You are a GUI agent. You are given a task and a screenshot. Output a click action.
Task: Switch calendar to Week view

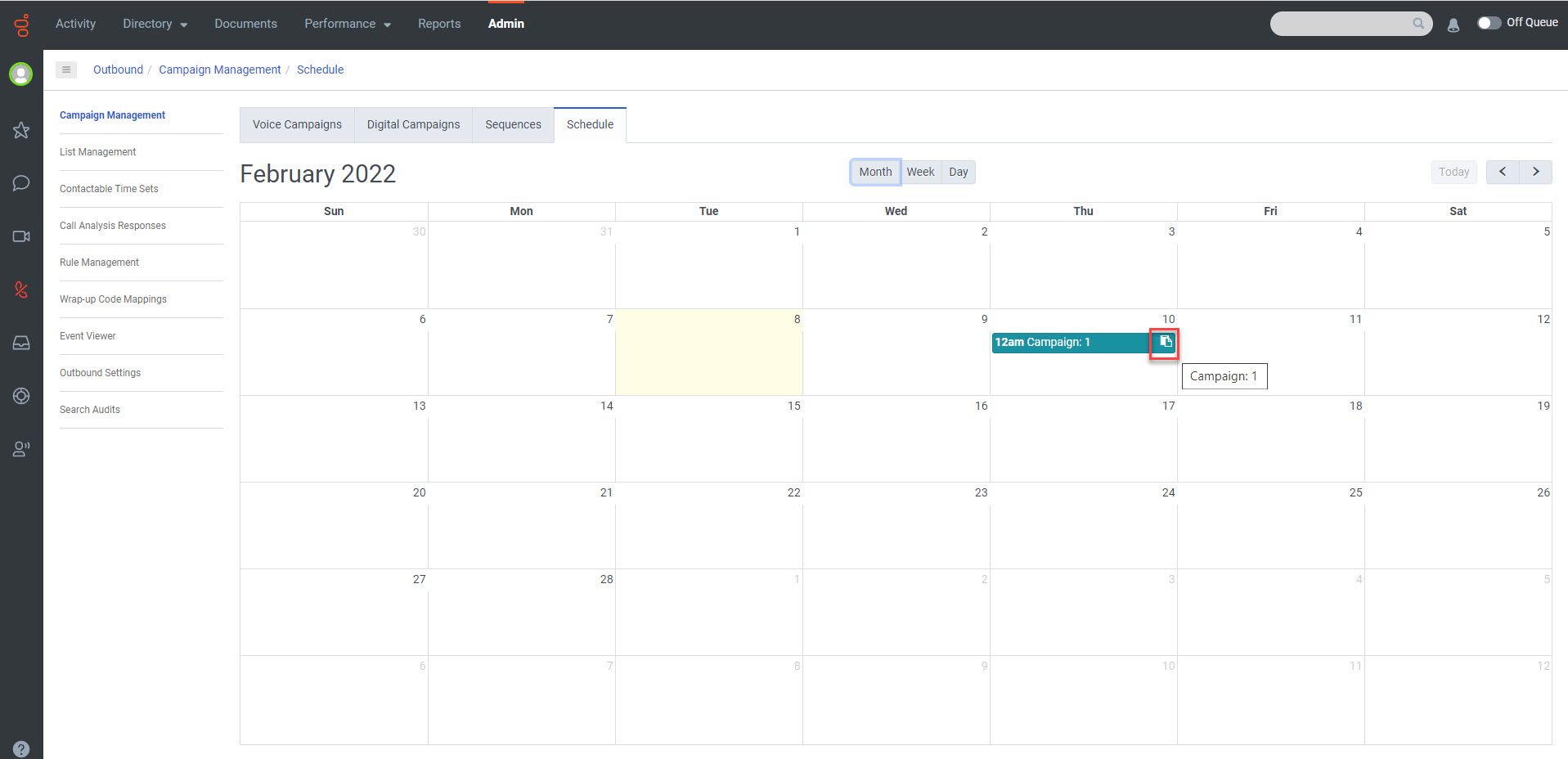[920, 172]
